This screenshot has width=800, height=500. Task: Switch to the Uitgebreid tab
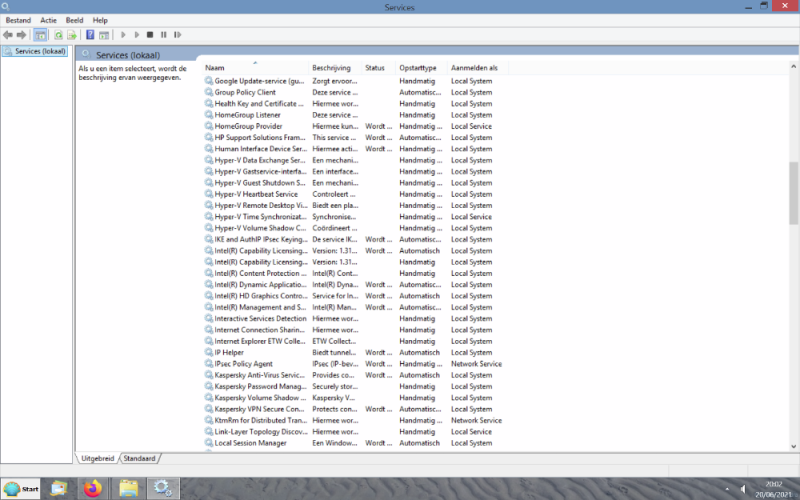[98, 458]
